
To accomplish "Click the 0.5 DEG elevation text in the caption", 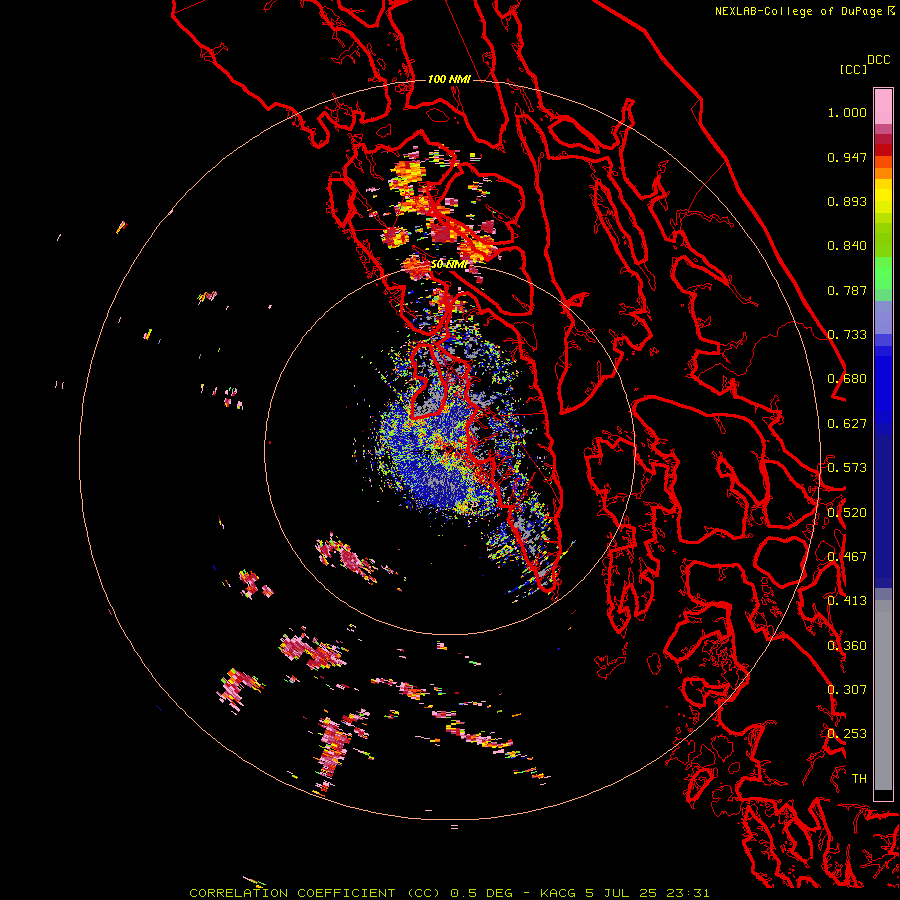I will point(482,893).
